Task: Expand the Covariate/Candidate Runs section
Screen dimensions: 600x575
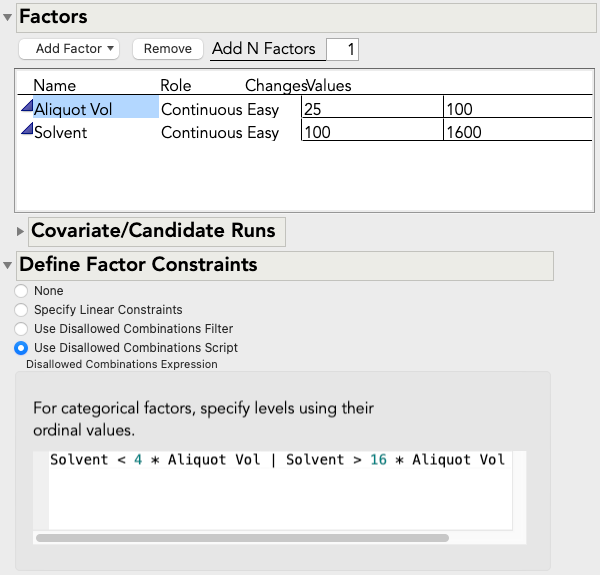Action: tap(21, 231)
